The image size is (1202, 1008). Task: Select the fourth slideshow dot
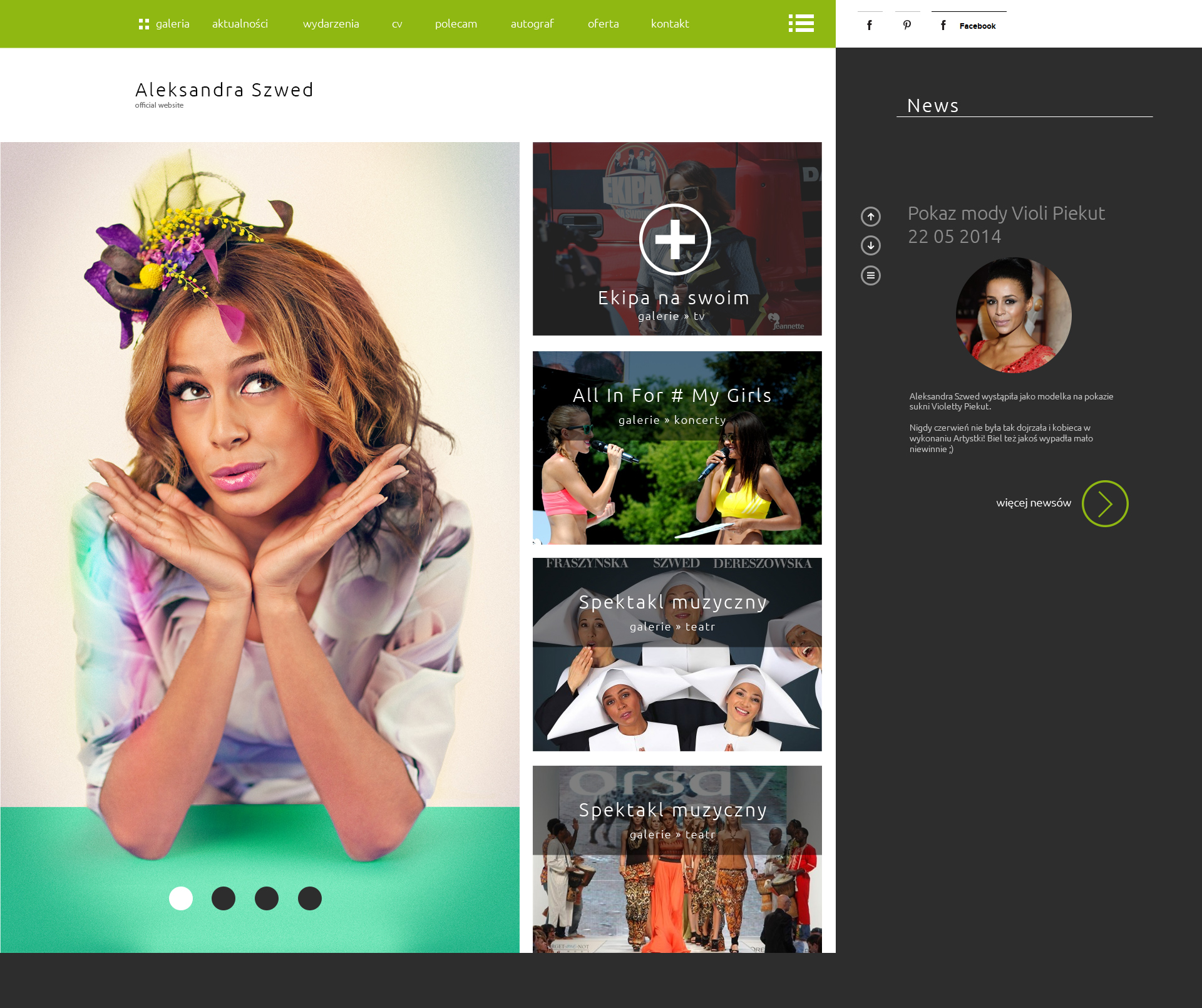310,898
